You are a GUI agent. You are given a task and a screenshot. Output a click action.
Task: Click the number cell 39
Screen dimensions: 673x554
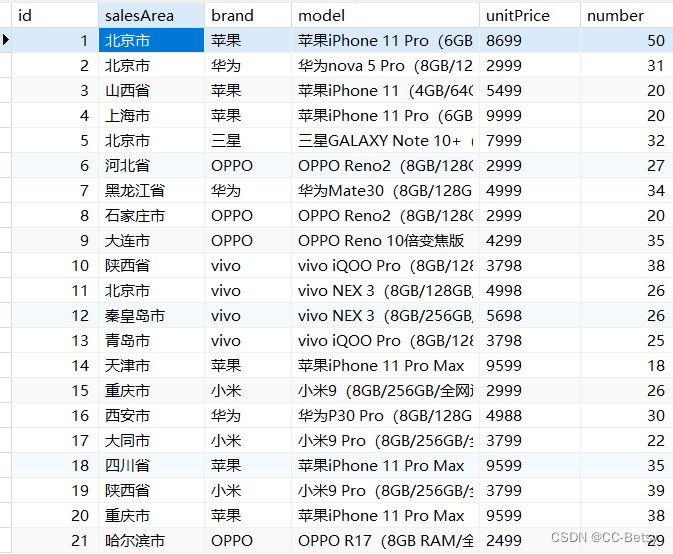pos(627,490)
